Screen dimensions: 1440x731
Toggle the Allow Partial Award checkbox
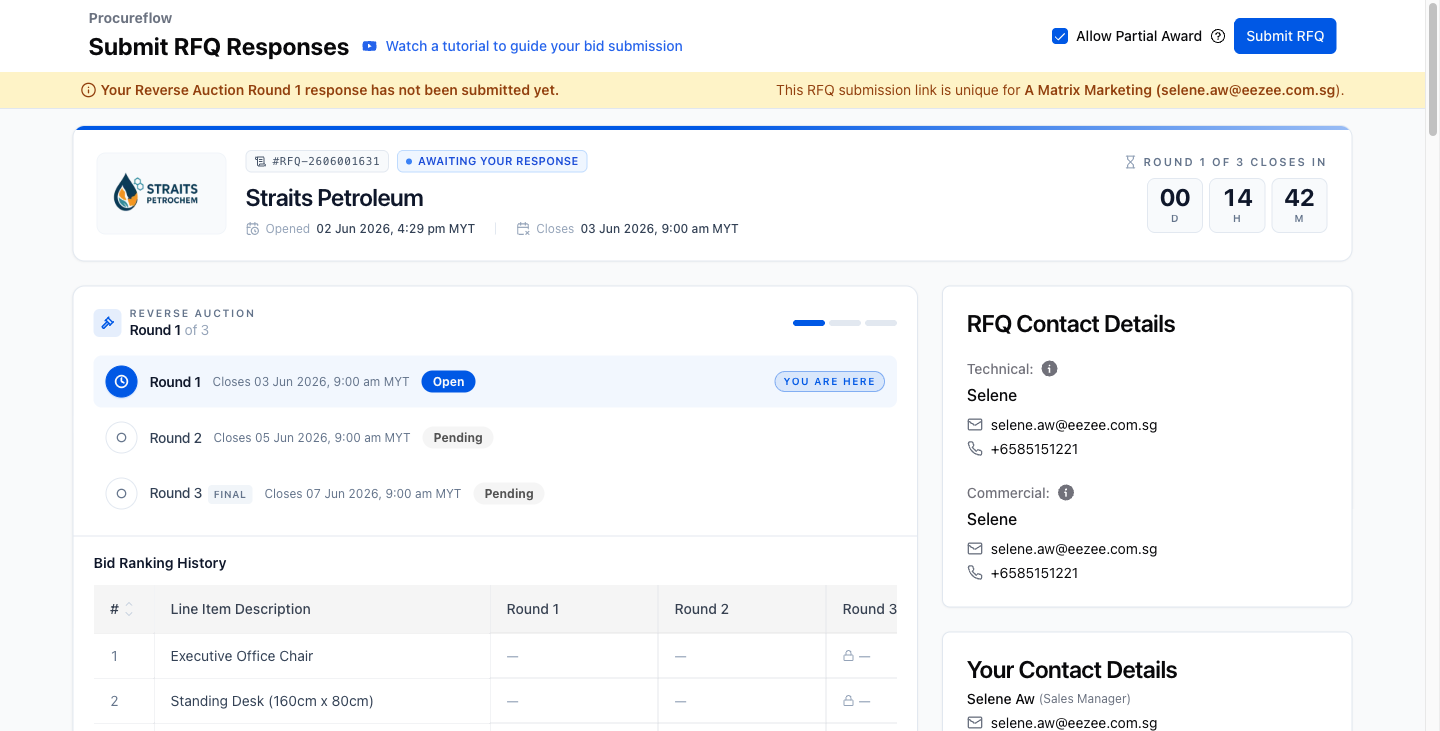(1060, 36)
